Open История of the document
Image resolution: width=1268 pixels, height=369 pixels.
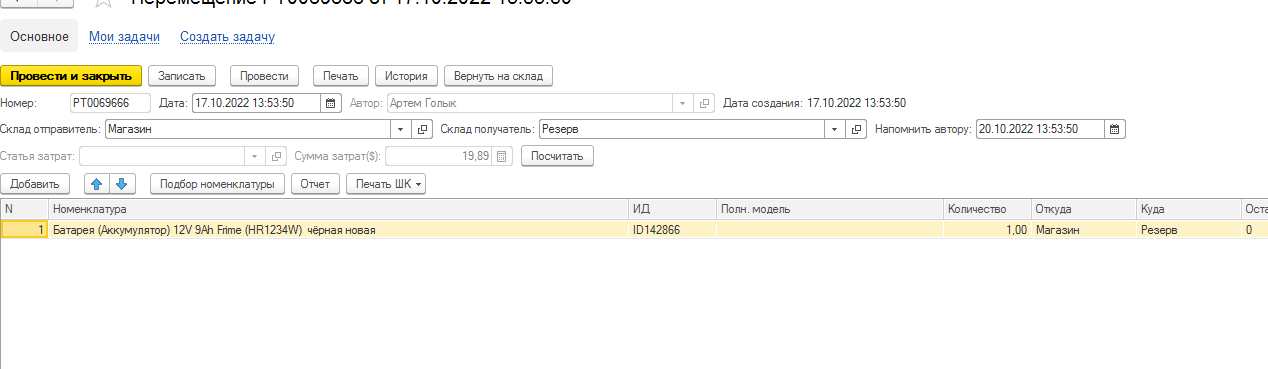[407, 76]
